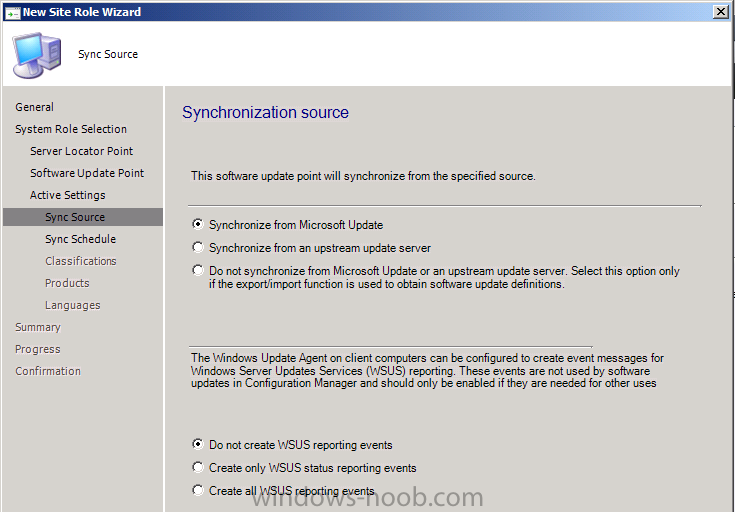Click the Synchronization source heading
Image resolution: width=735 pixels, height=512 pixels.
[265, 113]
